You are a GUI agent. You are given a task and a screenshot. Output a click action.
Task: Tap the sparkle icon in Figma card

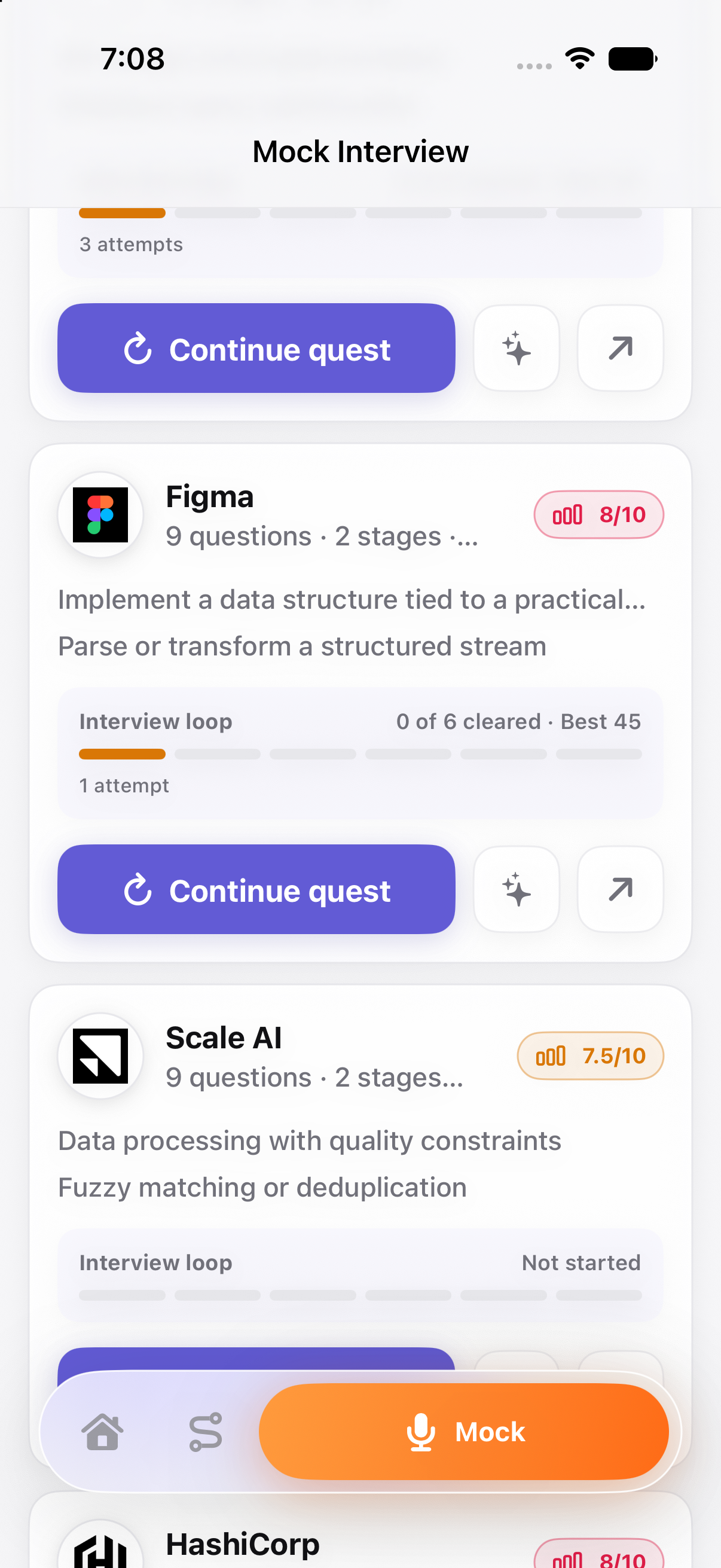[517, 889]
